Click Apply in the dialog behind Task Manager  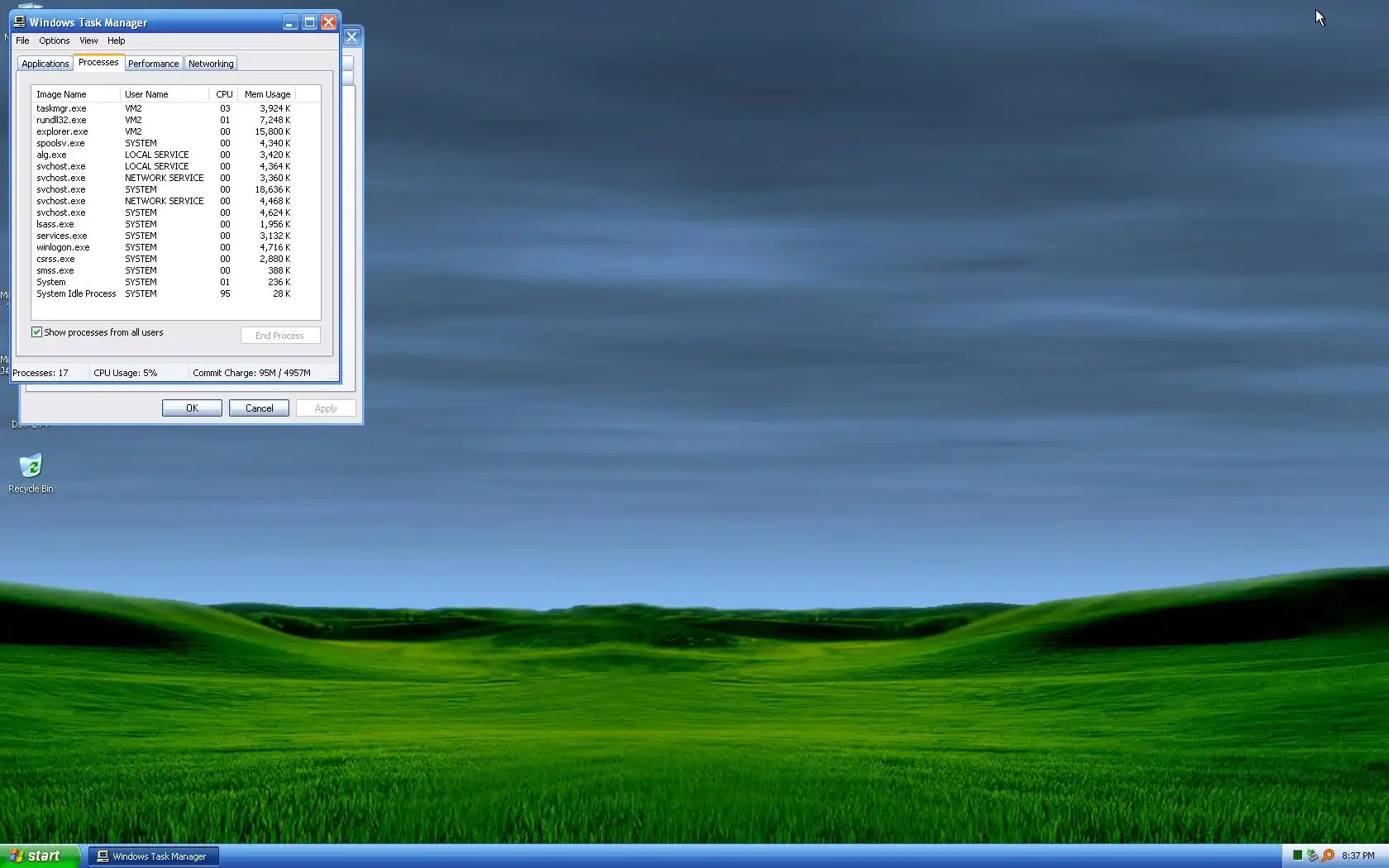[x=326, y=408]
